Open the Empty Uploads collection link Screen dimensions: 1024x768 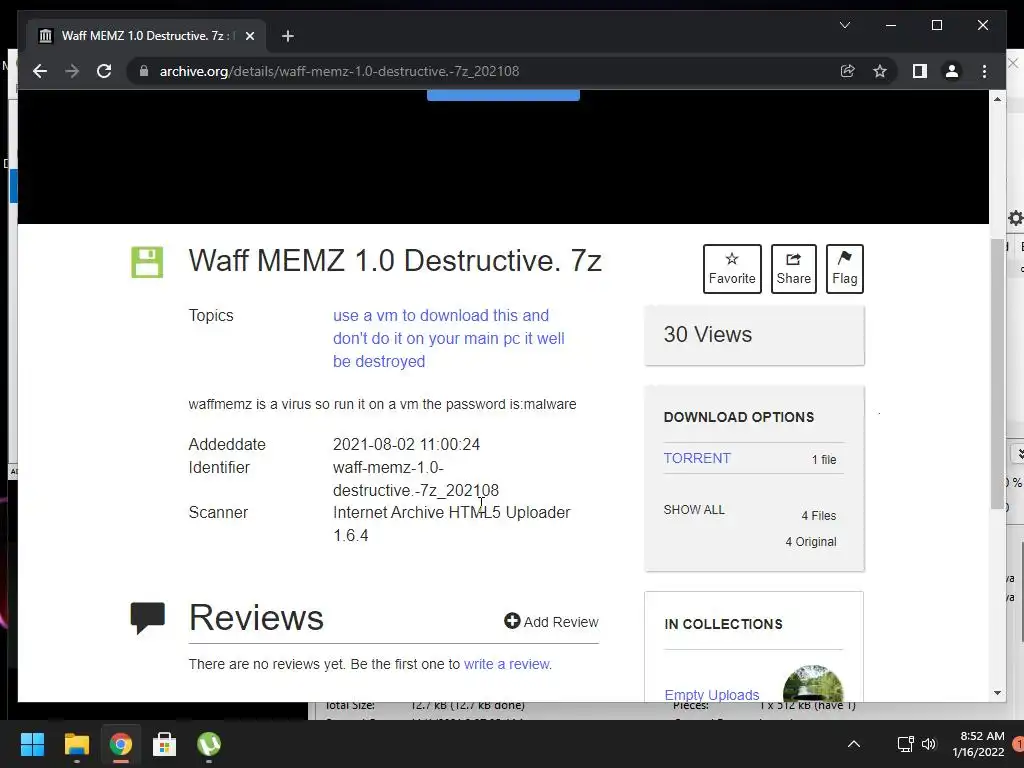[x=712, y=695]
